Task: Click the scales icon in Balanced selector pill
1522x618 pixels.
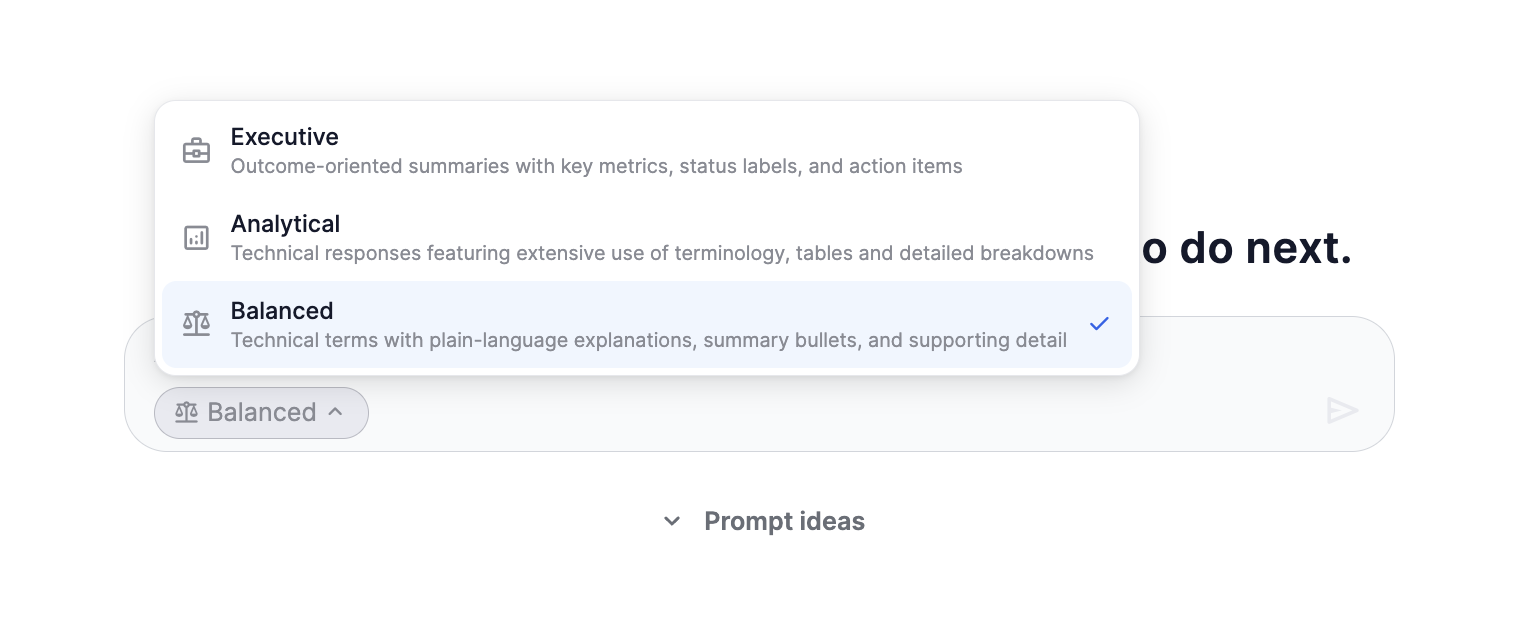Action: [186, 412]
